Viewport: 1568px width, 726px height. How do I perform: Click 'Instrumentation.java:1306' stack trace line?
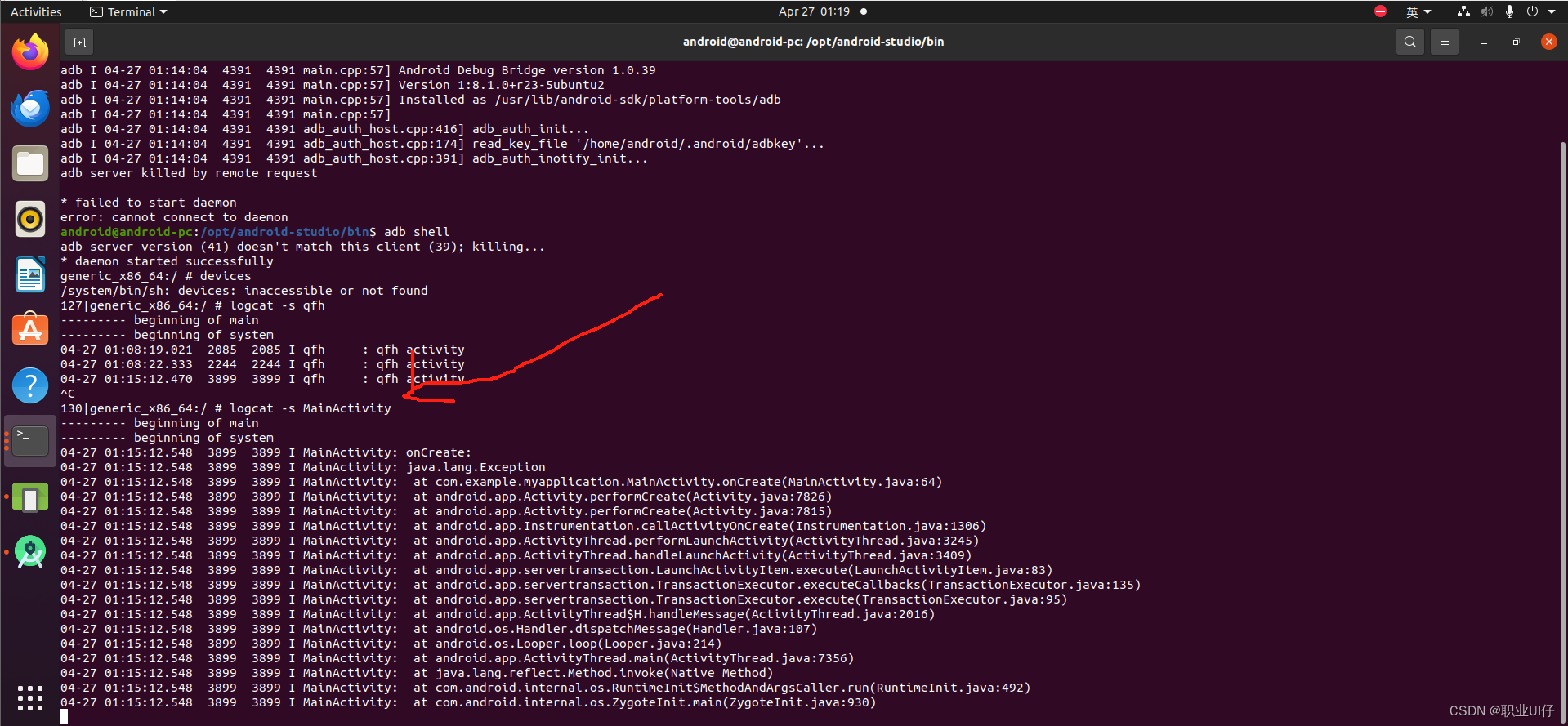524,526
